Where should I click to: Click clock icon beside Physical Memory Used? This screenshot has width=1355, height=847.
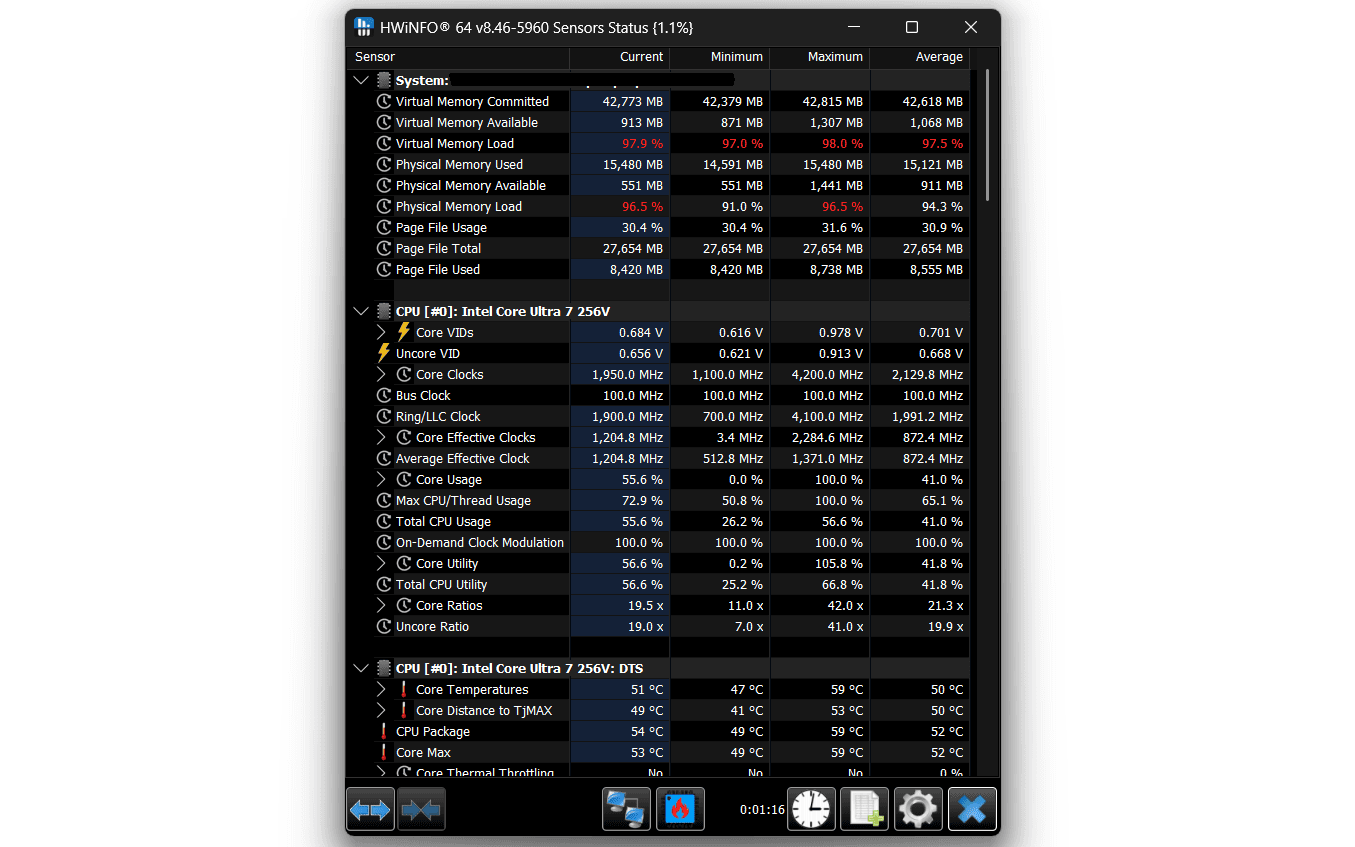click(384, 165)
